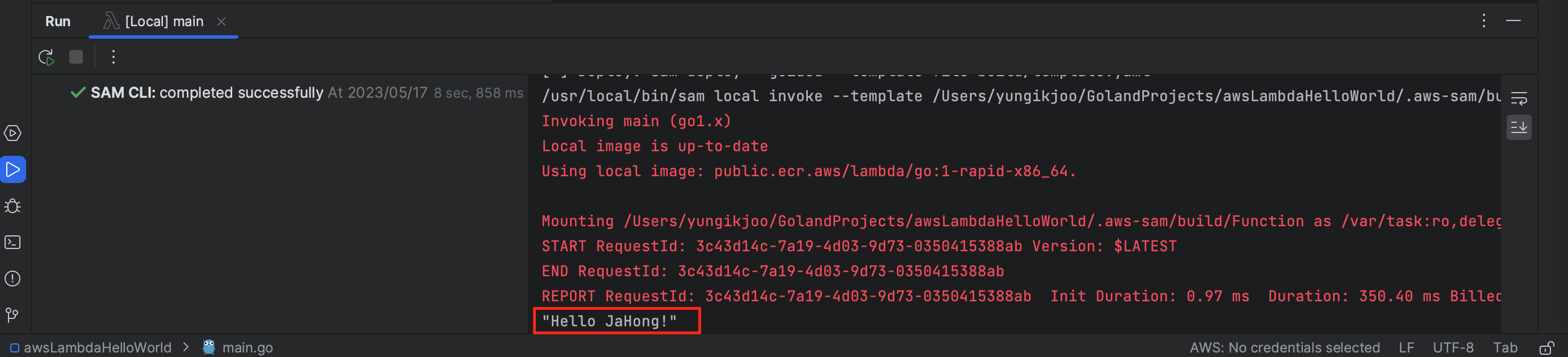
Task: Open the Problems tool window
Action: pos(13,279)
